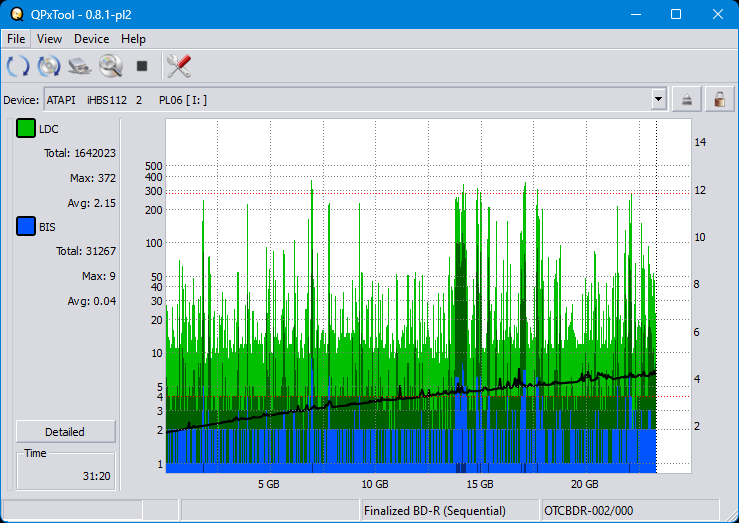Click the black stop square icon

click(142, 65)
